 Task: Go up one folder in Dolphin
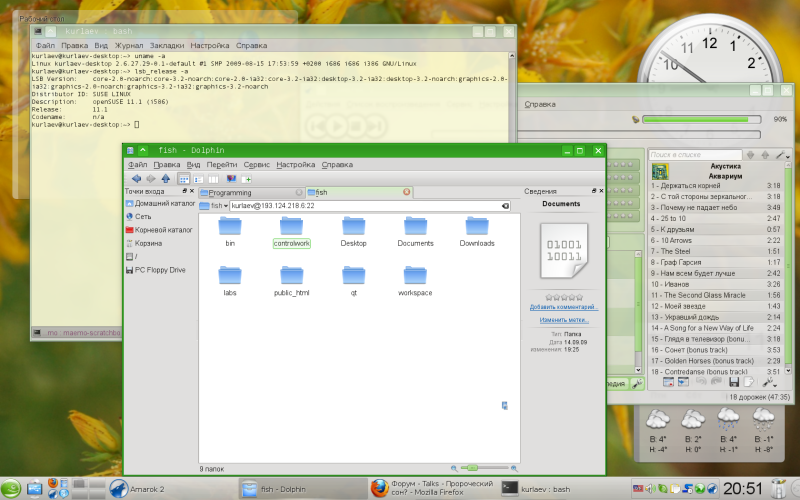point(165,179)
